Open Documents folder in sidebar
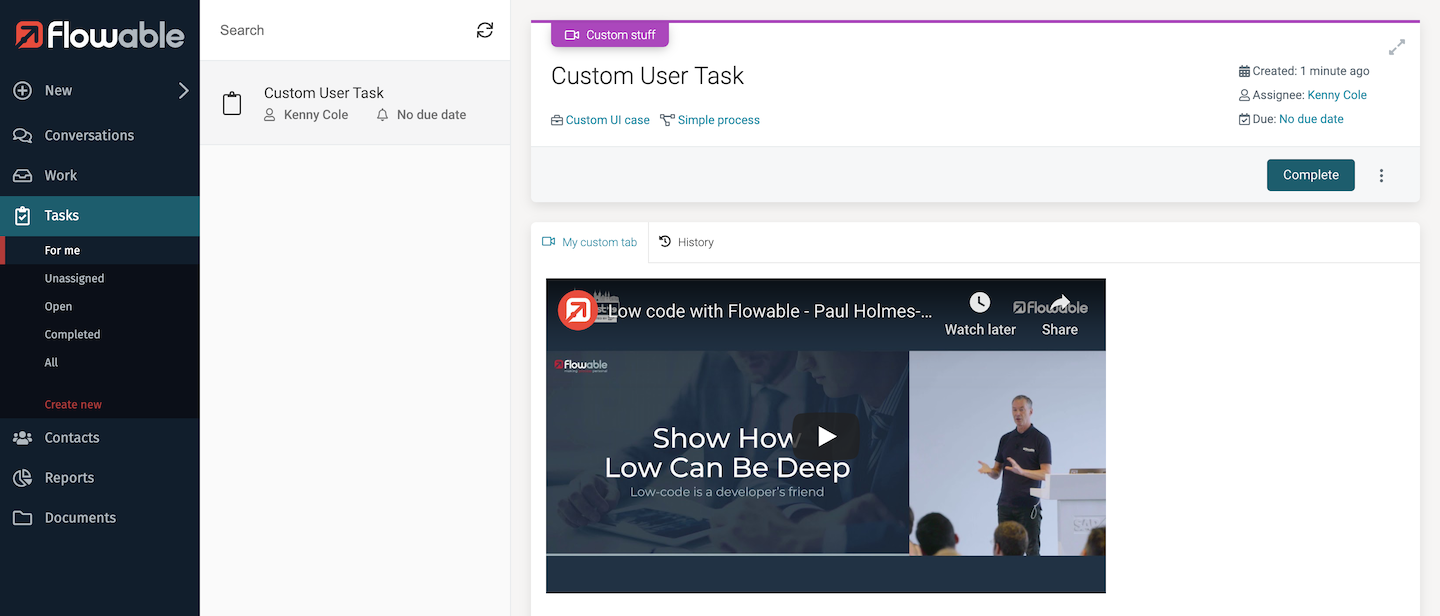This screenshot has width=1440, height=616. (80, 518)
